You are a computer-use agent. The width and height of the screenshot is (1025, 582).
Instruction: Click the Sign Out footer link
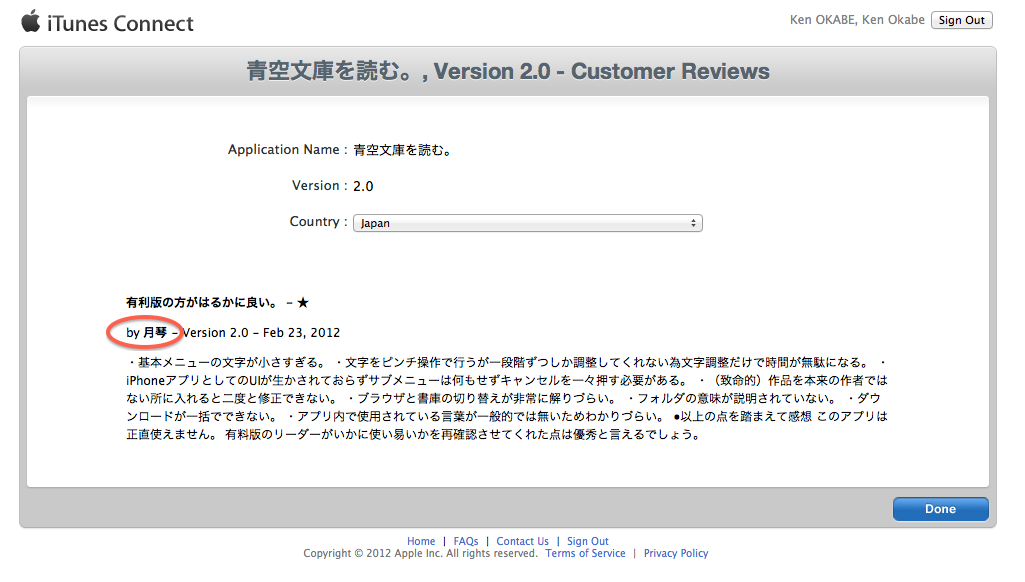[x=587, y=541]
